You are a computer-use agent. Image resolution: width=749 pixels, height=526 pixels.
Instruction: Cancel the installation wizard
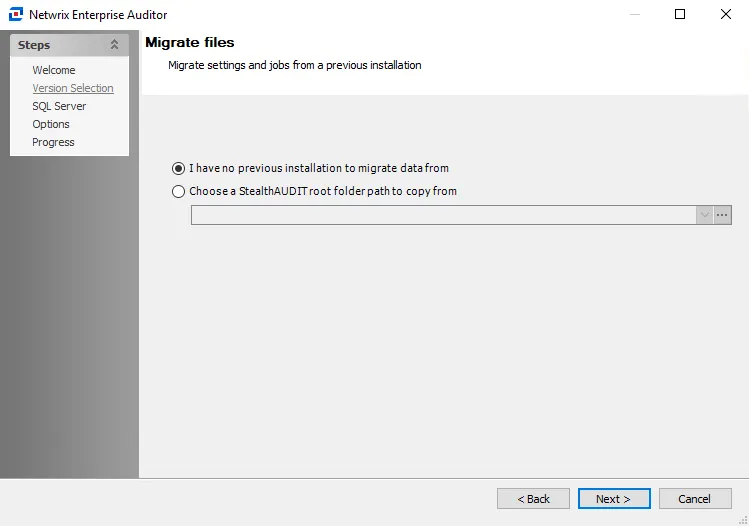(x=695, y=499)
